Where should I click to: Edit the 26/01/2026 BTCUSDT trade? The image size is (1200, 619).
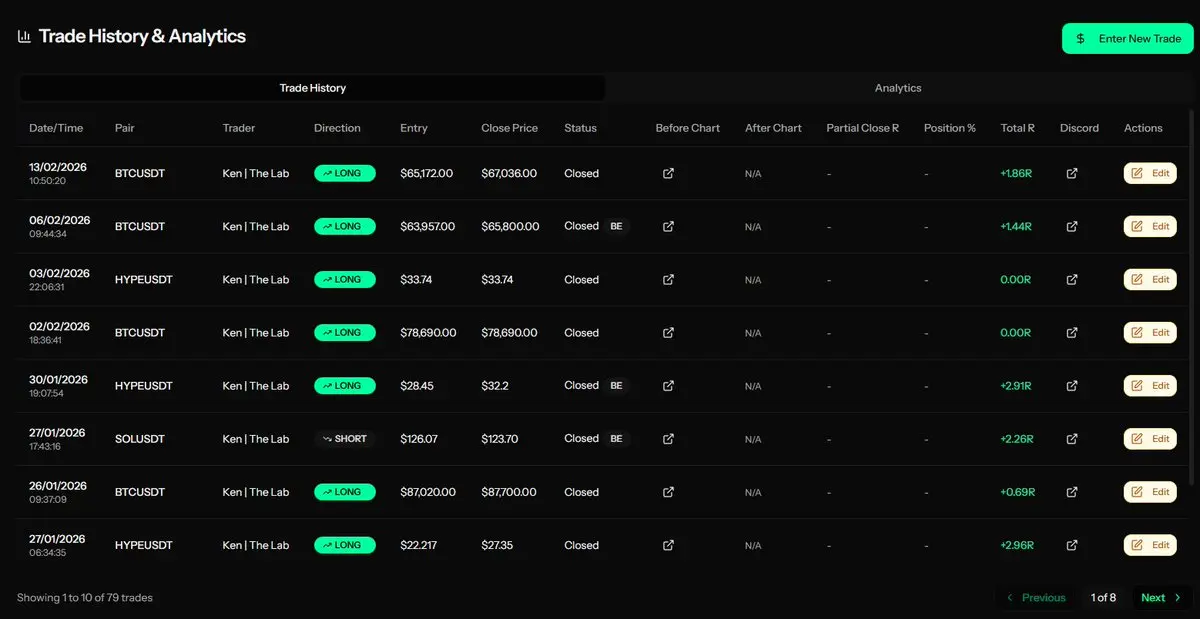(x=1150, y=492)
